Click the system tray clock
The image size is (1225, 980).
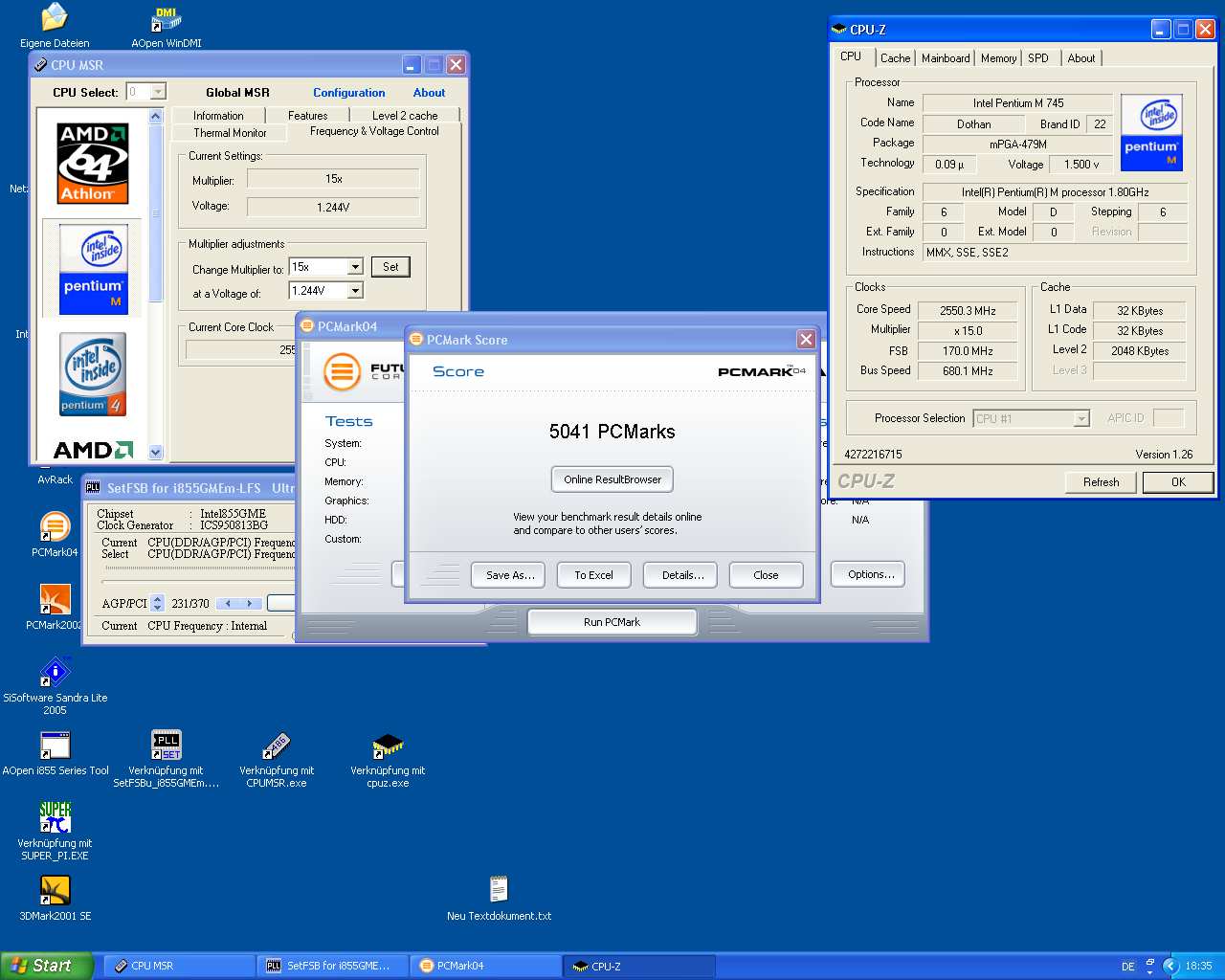[1198, 967]
